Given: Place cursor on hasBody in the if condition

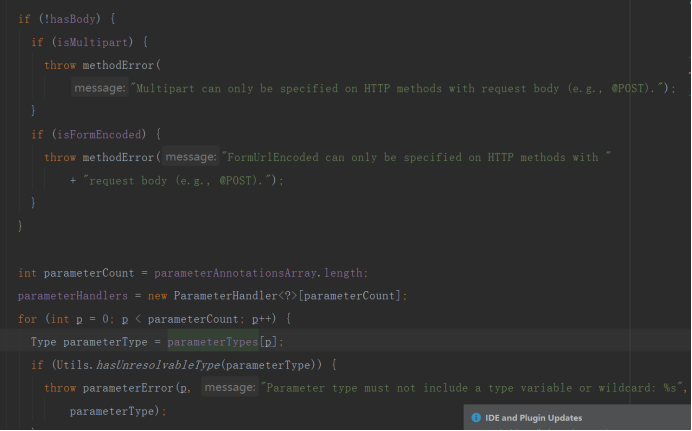Looking at the screenshot, I should pos(72,19).
